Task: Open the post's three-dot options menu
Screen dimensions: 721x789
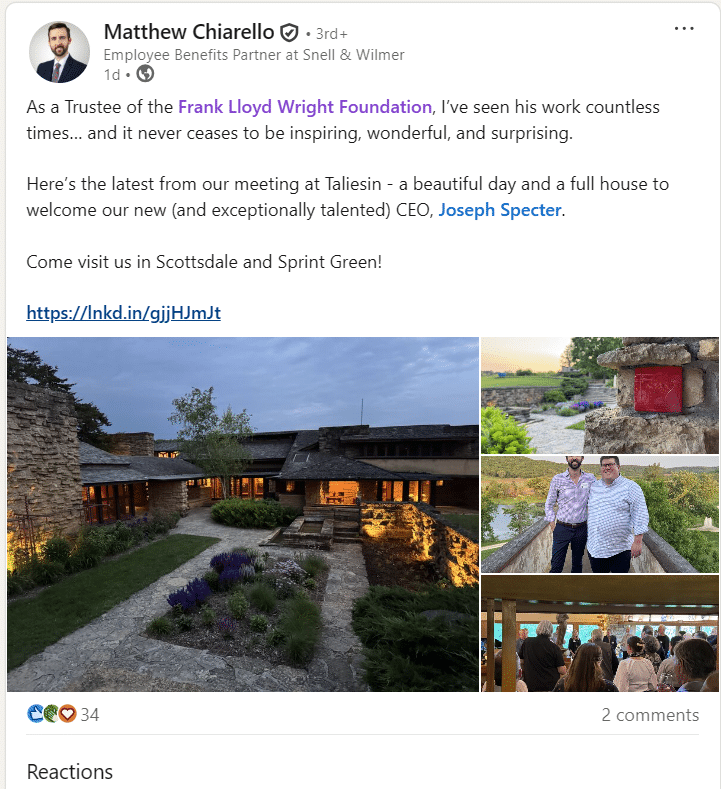Action: (x=684, y=29)
